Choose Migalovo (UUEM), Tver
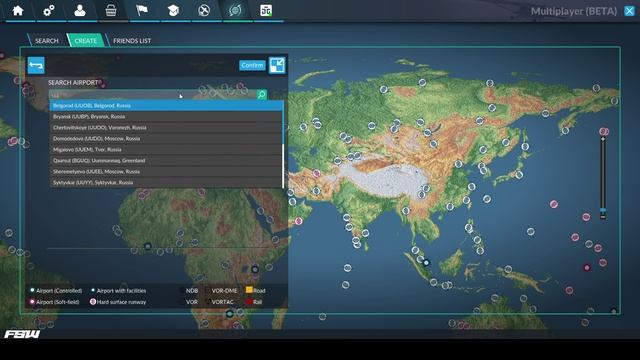 click(165, 150)
